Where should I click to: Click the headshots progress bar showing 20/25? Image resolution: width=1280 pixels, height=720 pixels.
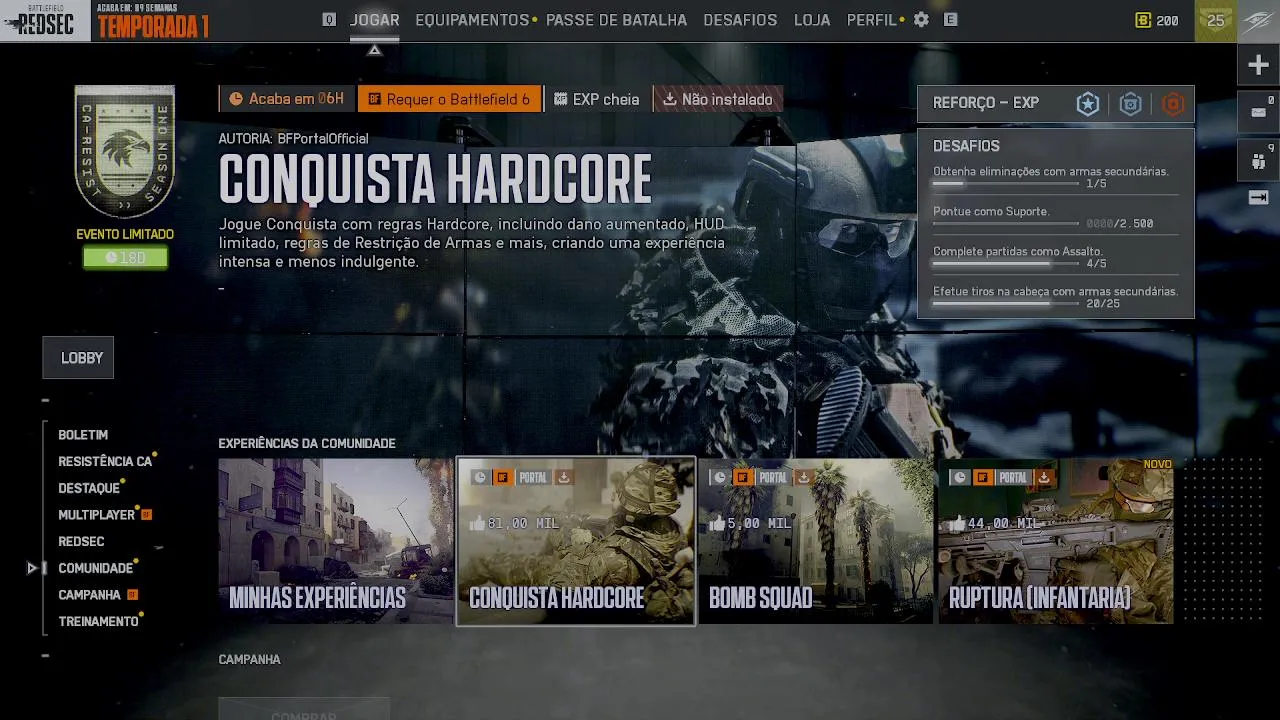1006,304
